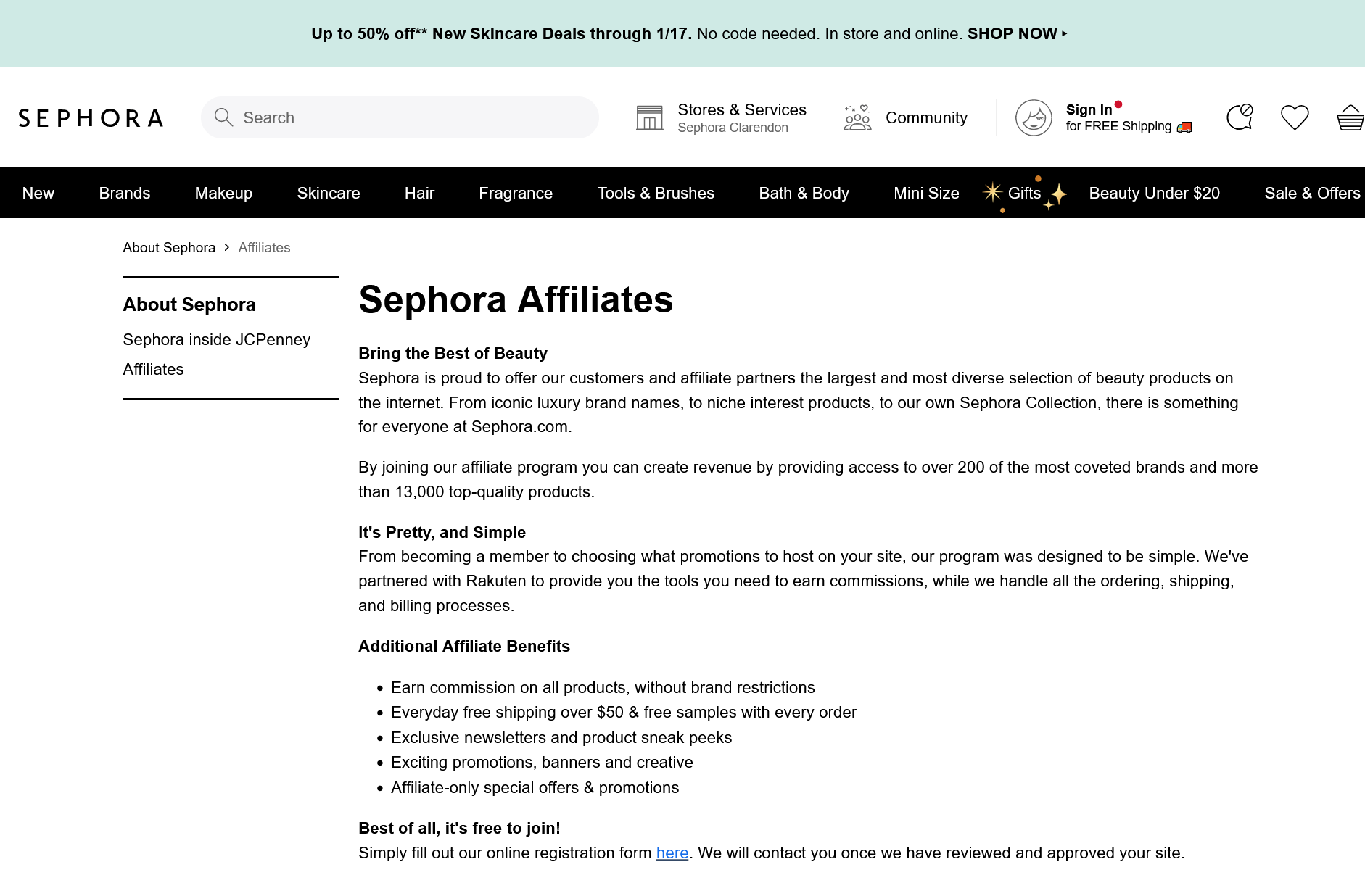Open the Loves heart icon

(x=1295, y=117)
